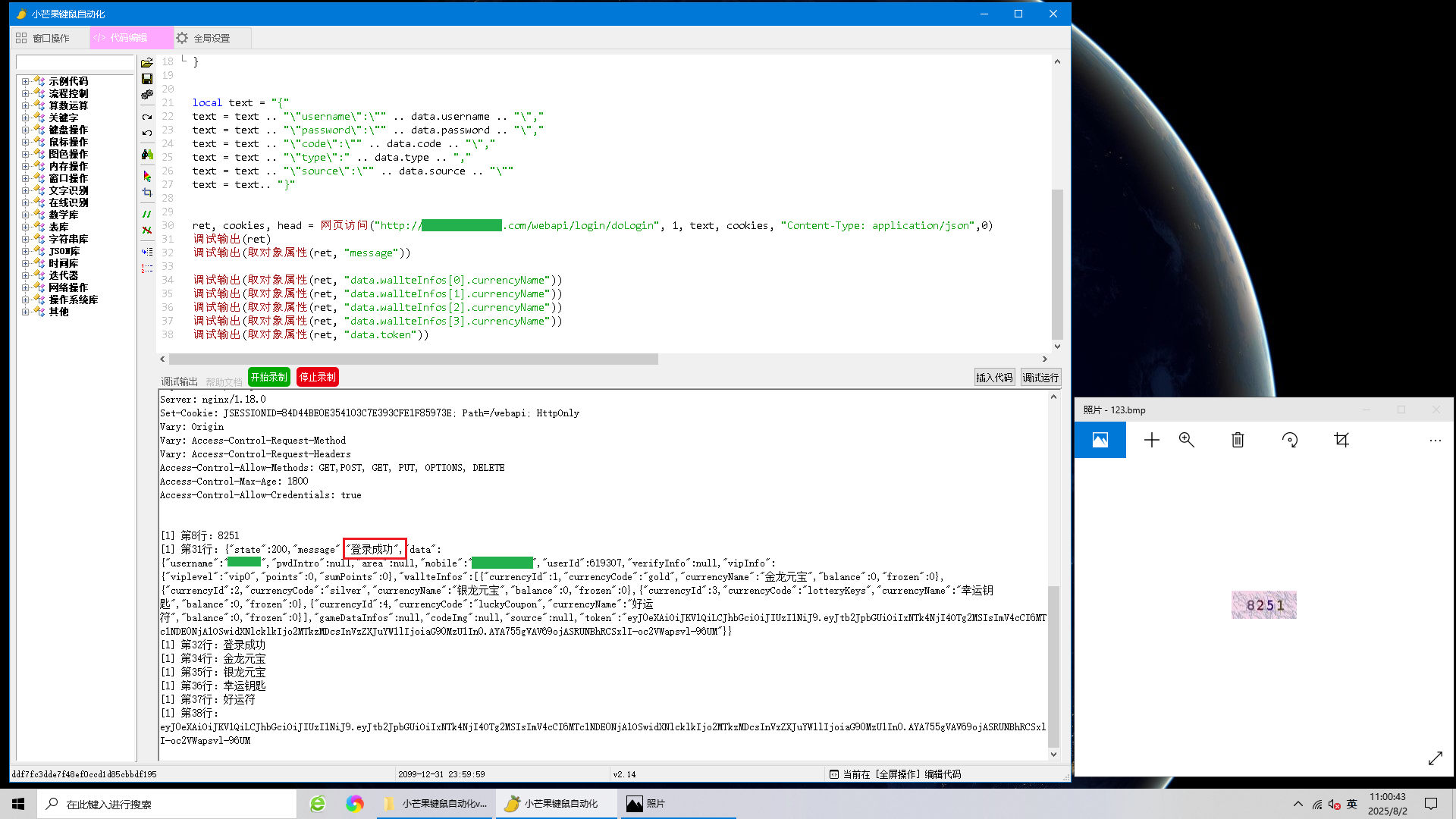Save the script with the floppy disk icon

(x=147, y=79)
